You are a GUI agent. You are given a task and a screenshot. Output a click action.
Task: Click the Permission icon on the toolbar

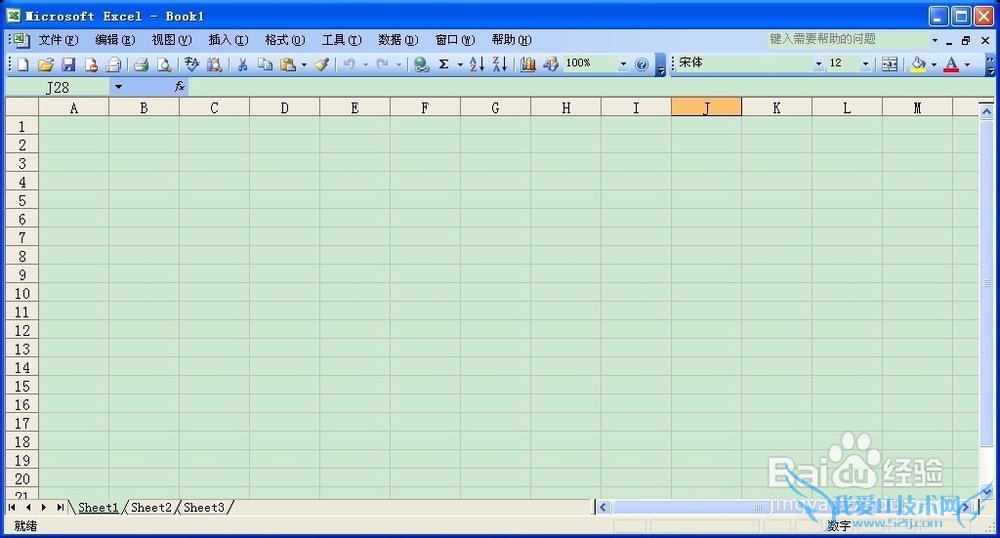91,64
